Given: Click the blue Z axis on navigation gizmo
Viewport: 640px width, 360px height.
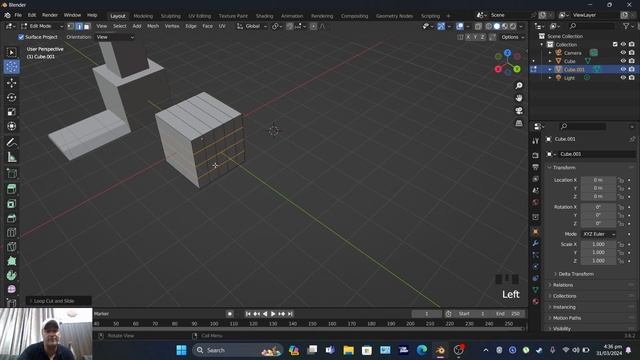Looking at the screenshot, I should [x=507, y=53].
